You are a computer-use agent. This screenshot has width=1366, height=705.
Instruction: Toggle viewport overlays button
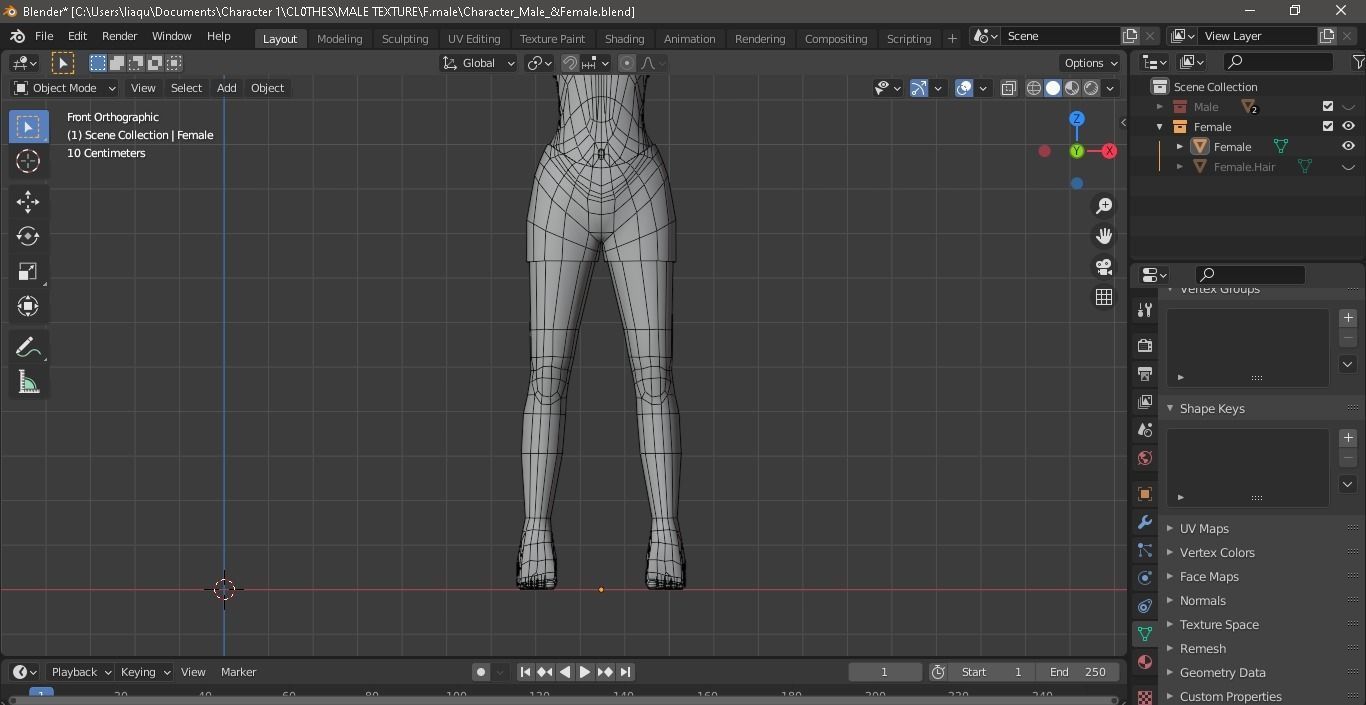coord(964,88)
